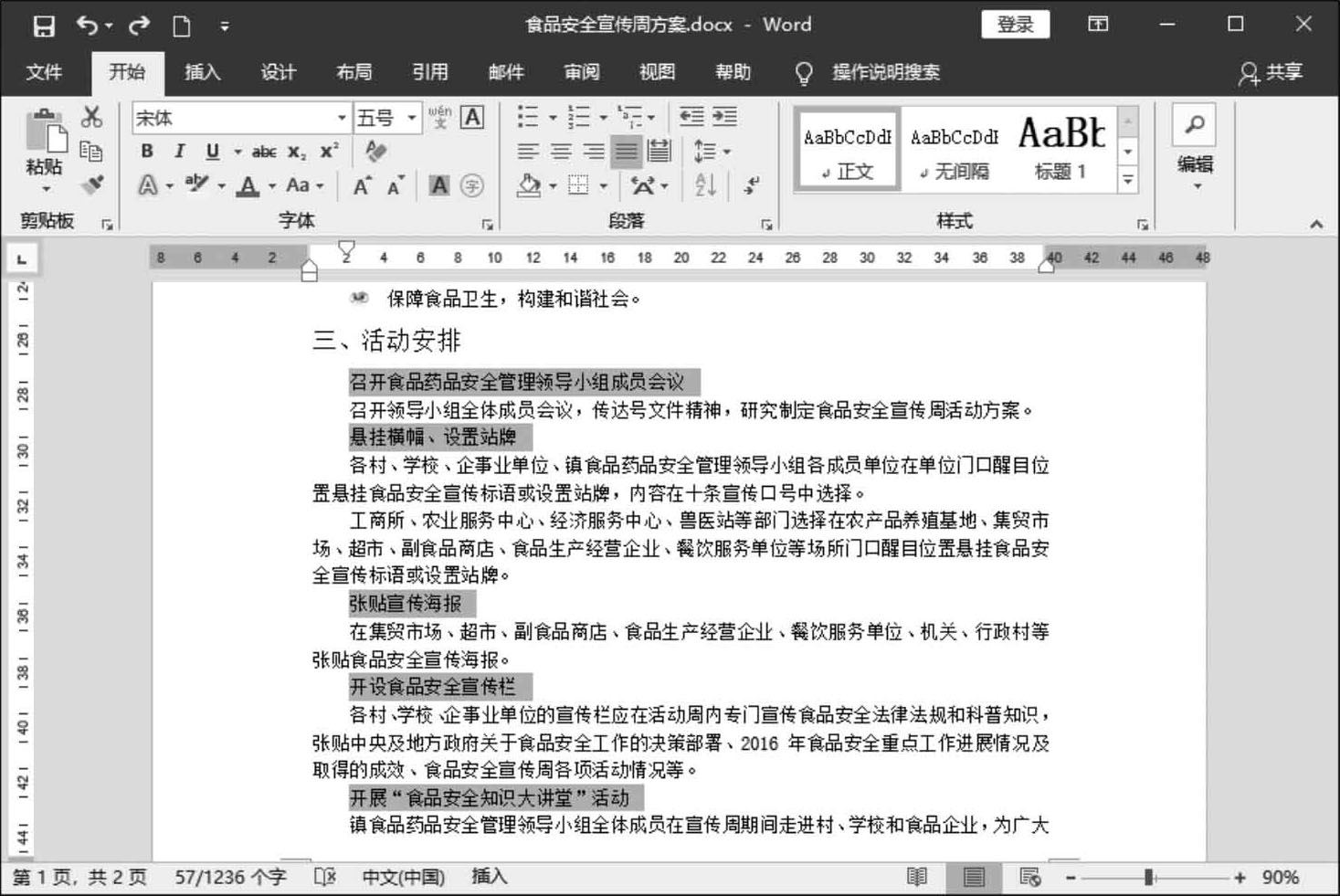
Task: Align paragraph text to the left
Action: (528, 152)
